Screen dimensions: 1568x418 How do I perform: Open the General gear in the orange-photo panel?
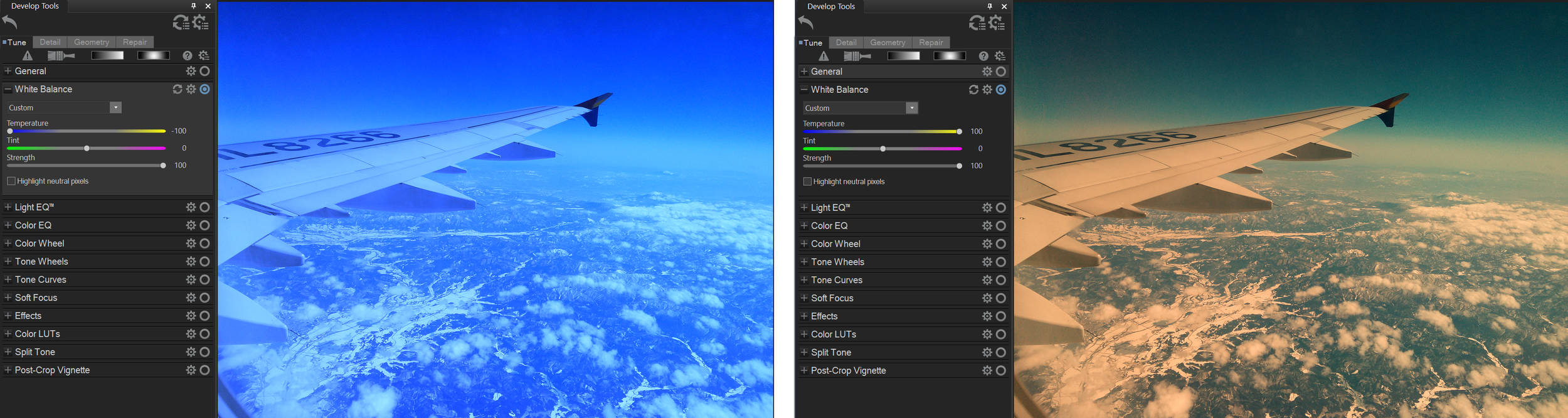point(987,72)
